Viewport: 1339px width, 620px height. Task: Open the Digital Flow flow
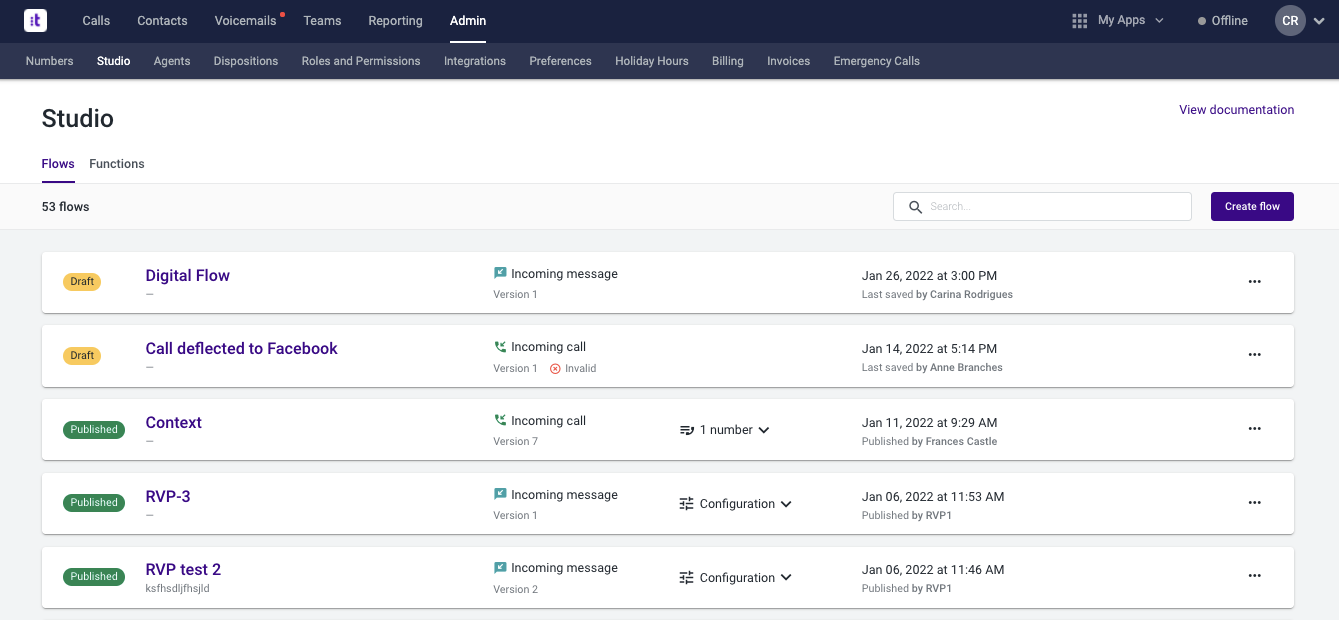[x=188, y=276]
